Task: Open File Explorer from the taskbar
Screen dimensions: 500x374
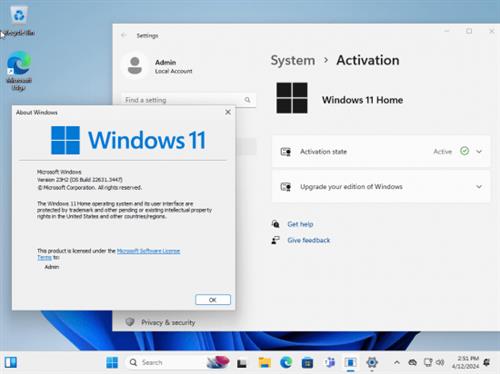Action: [x=265, y=362]
